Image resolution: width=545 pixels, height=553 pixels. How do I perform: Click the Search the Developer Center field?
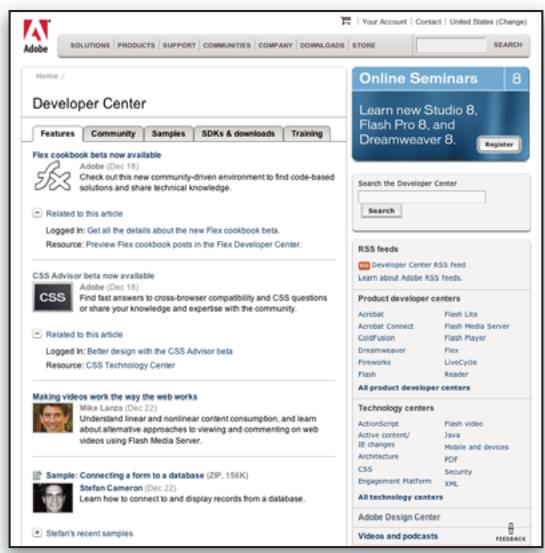point(422,197)
